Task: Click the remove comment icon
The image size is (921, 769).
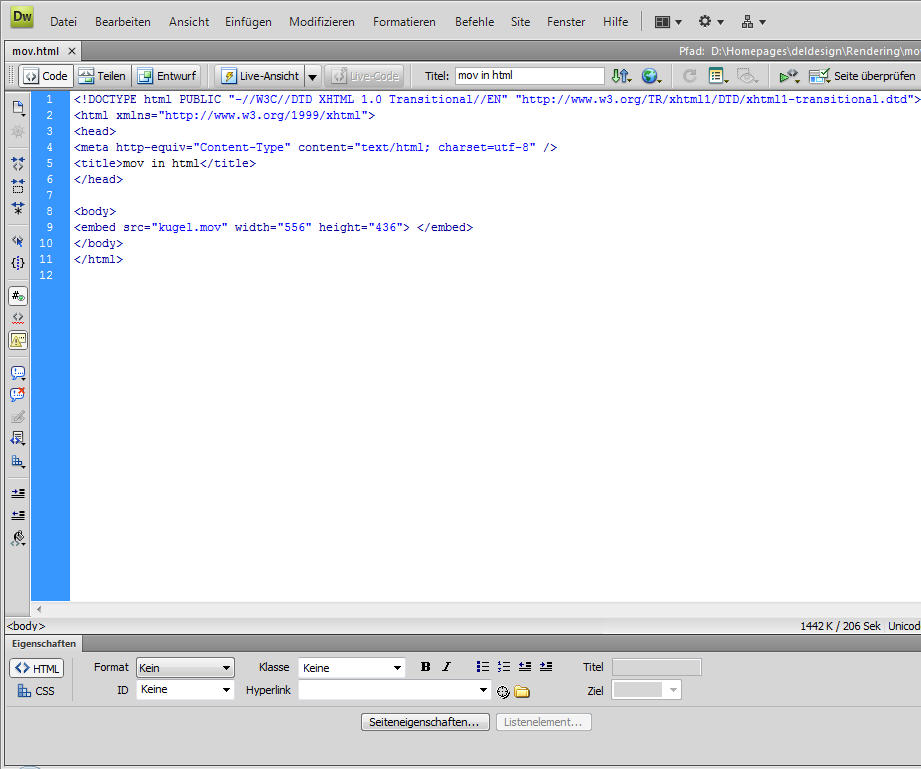Action: point(18,395)
